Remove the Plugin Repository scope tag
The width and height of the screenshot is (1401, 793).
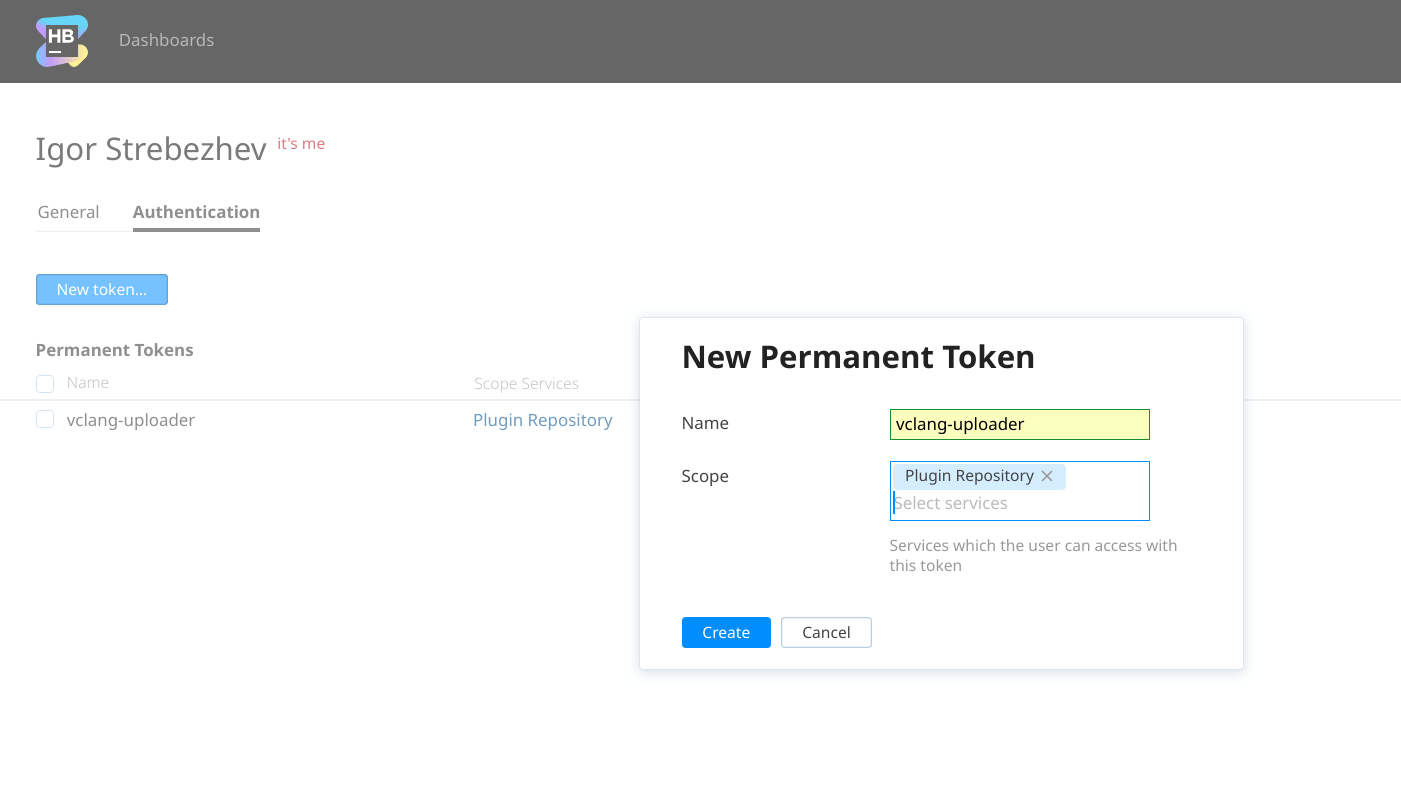tap(1047, 476)
